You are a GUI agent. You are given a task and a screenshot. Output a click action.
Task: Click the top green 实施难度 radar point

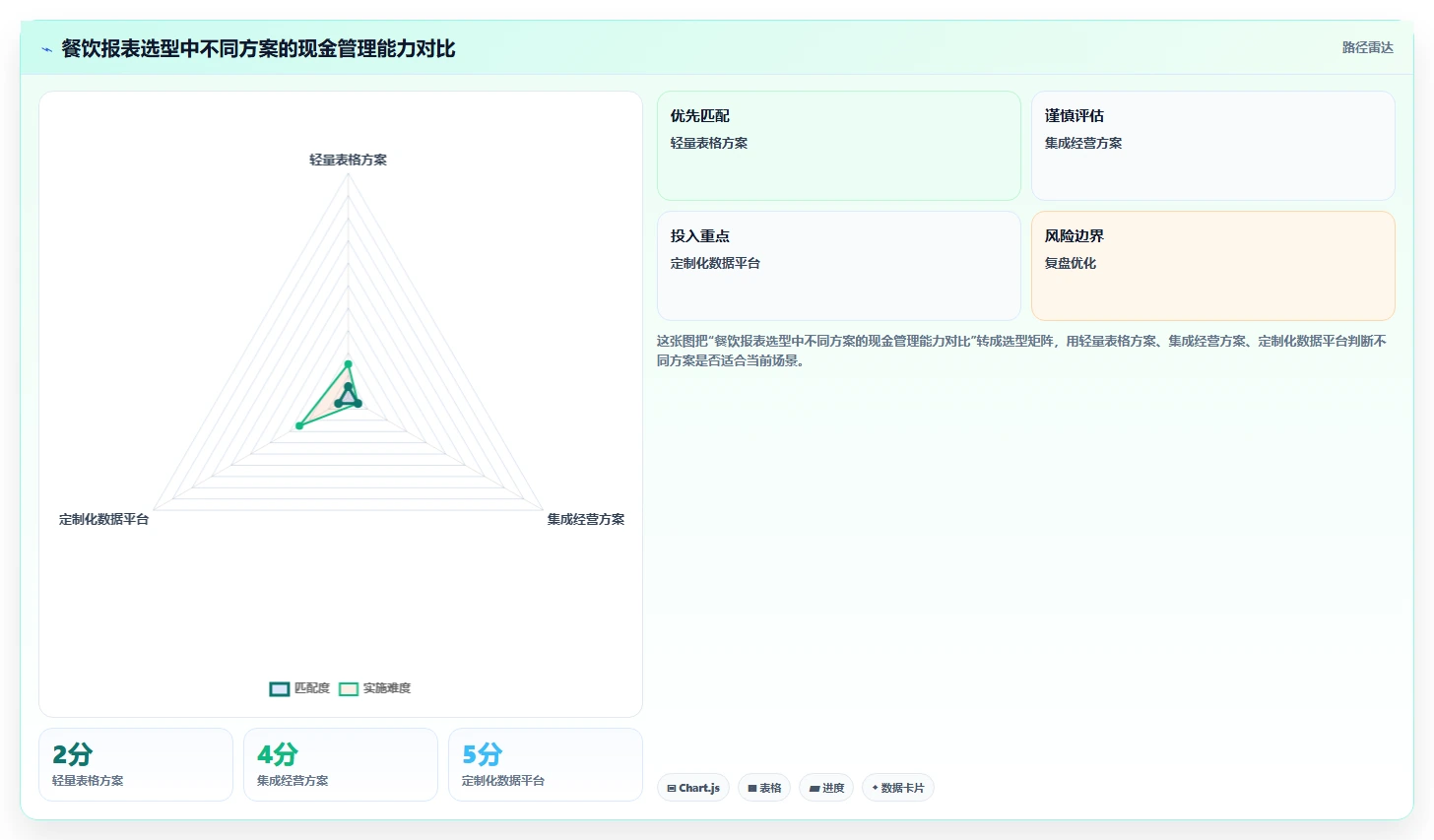348,364
